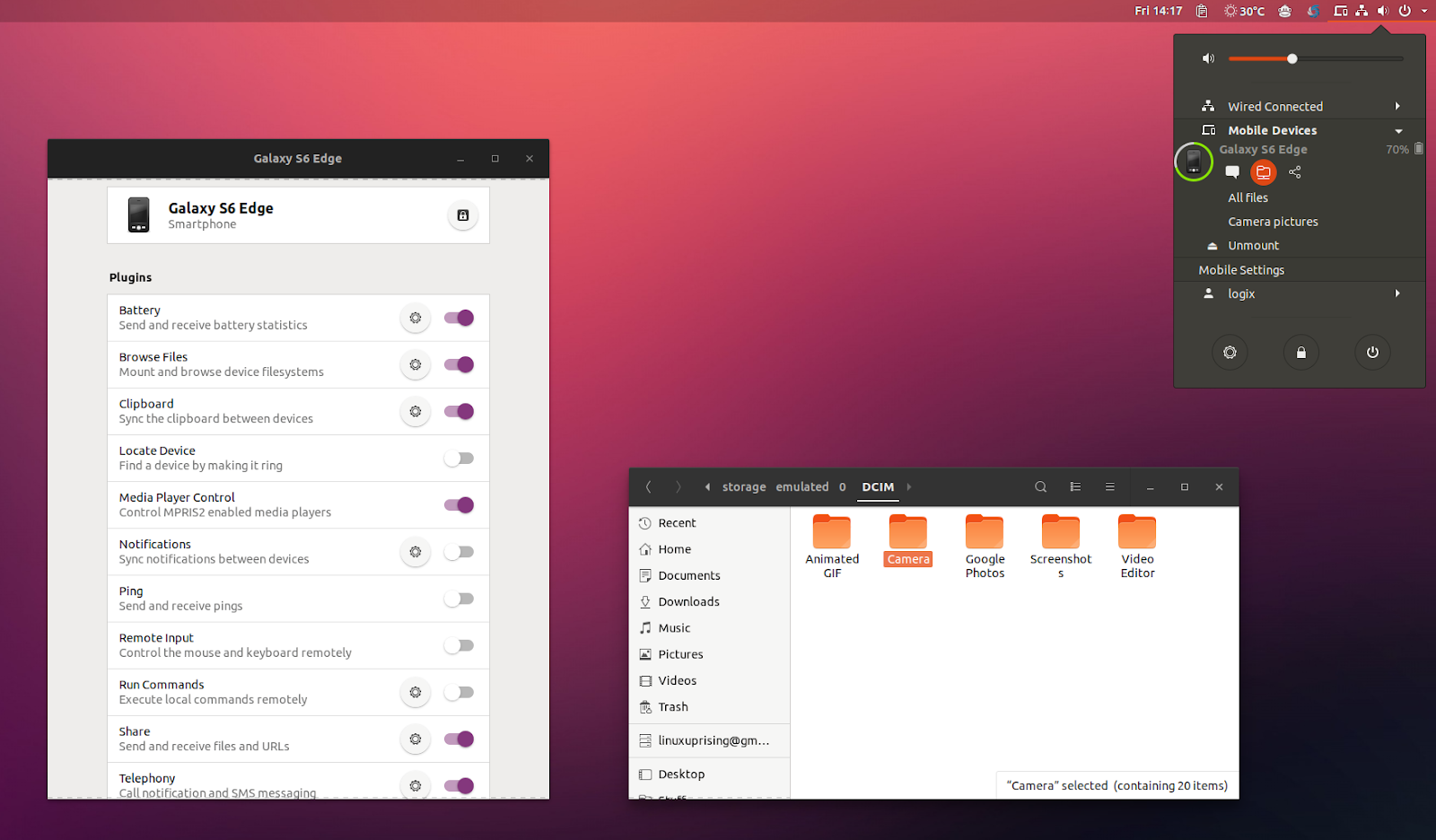Open the Screenshots folder in DCIM
The width and height of the screenshot is (1436, 840).
[x=1060, y=530]
